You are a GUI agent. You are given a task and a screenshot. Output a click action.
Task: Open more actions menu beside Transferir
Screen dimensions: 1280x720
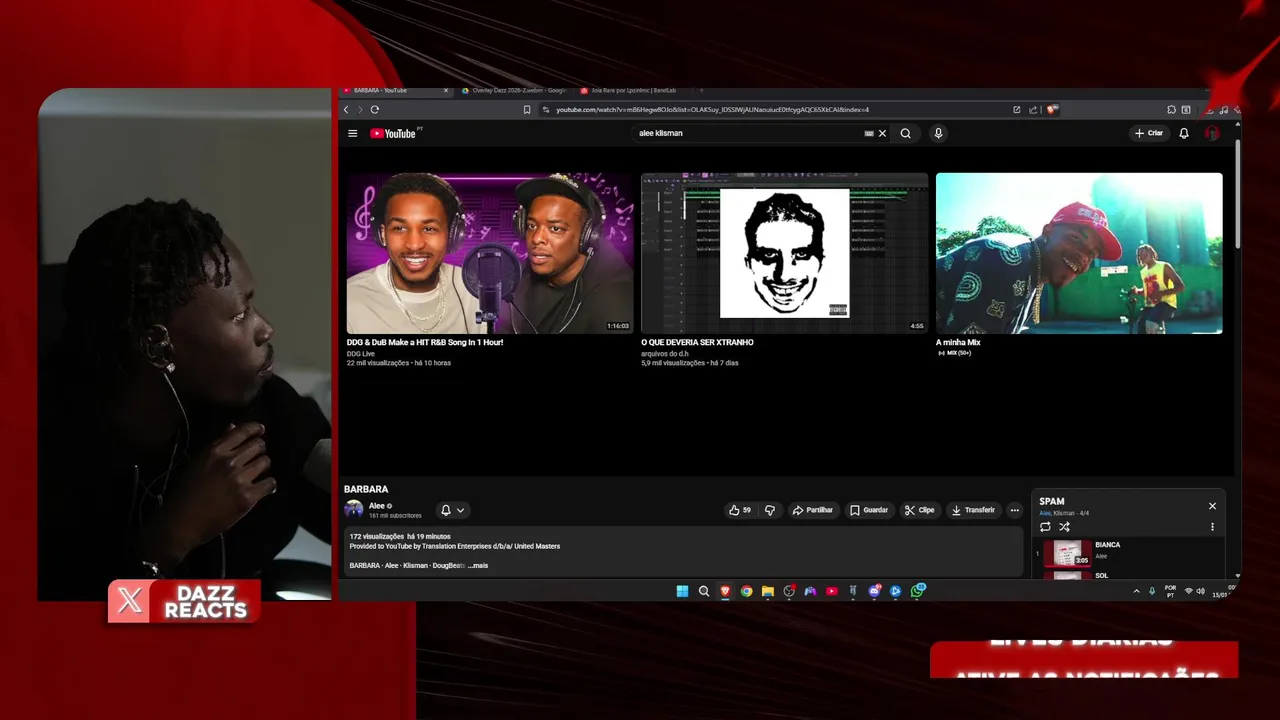1015,510
